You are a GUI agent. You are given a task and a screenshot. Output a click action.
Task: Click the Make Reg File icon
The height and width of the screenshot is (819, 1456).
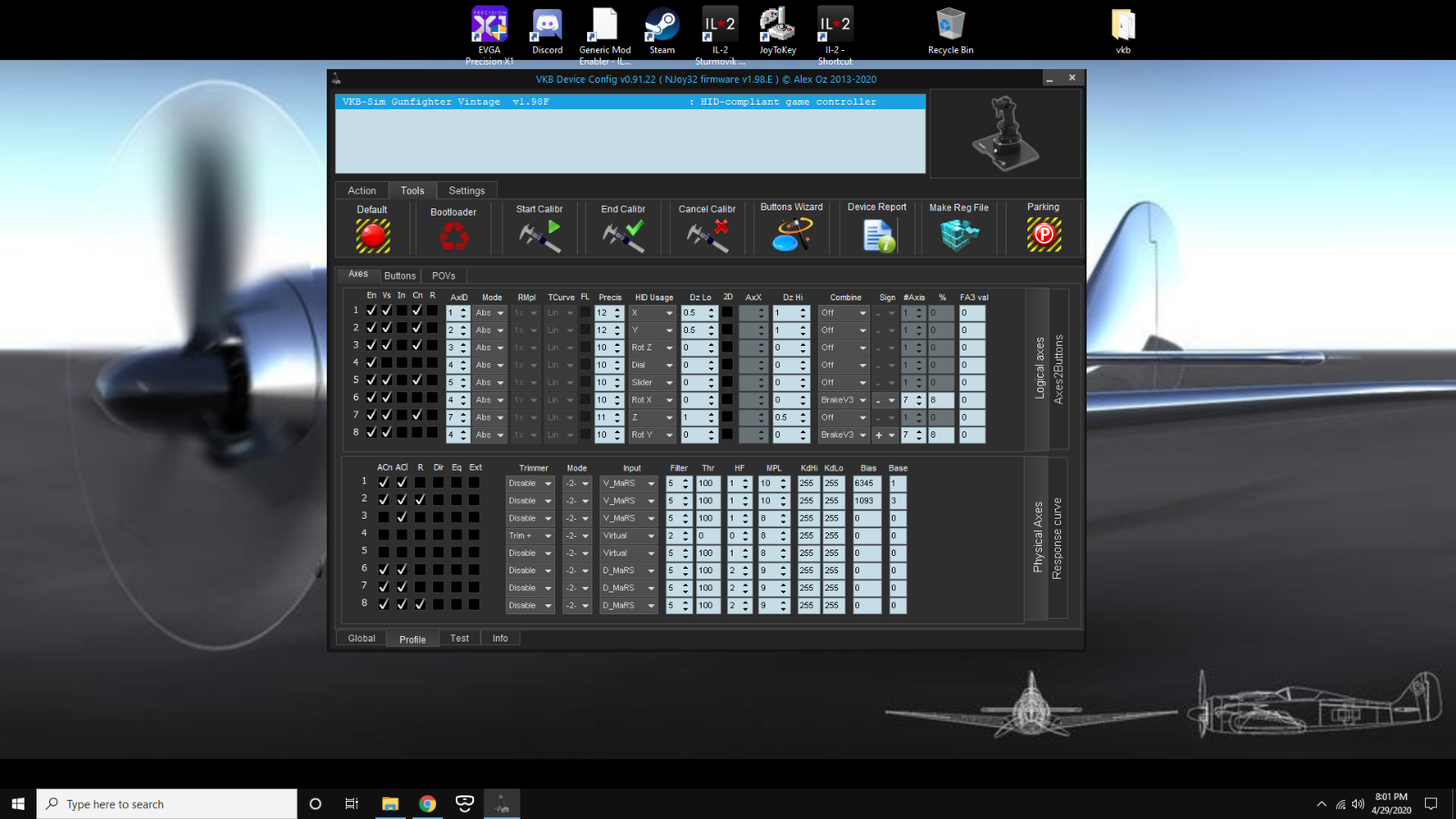tap(958, 236)
